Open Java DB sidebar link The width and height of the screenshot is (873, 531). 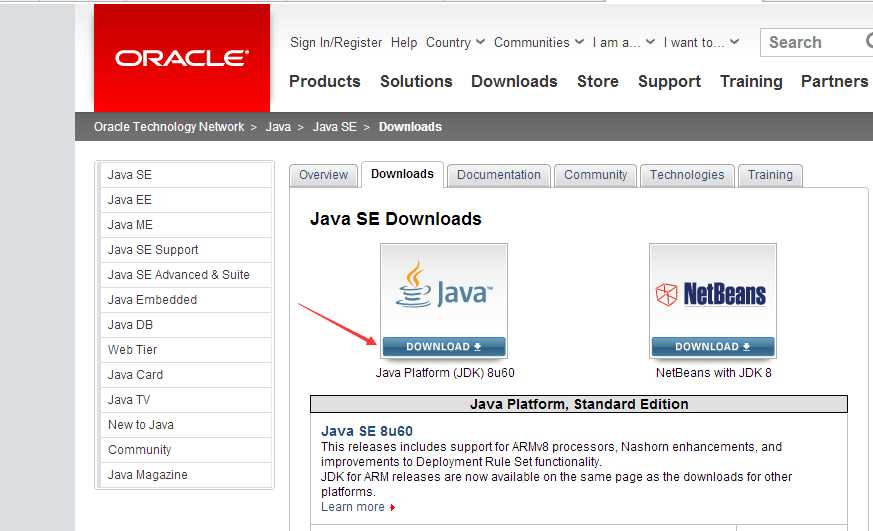click(186, 325)
